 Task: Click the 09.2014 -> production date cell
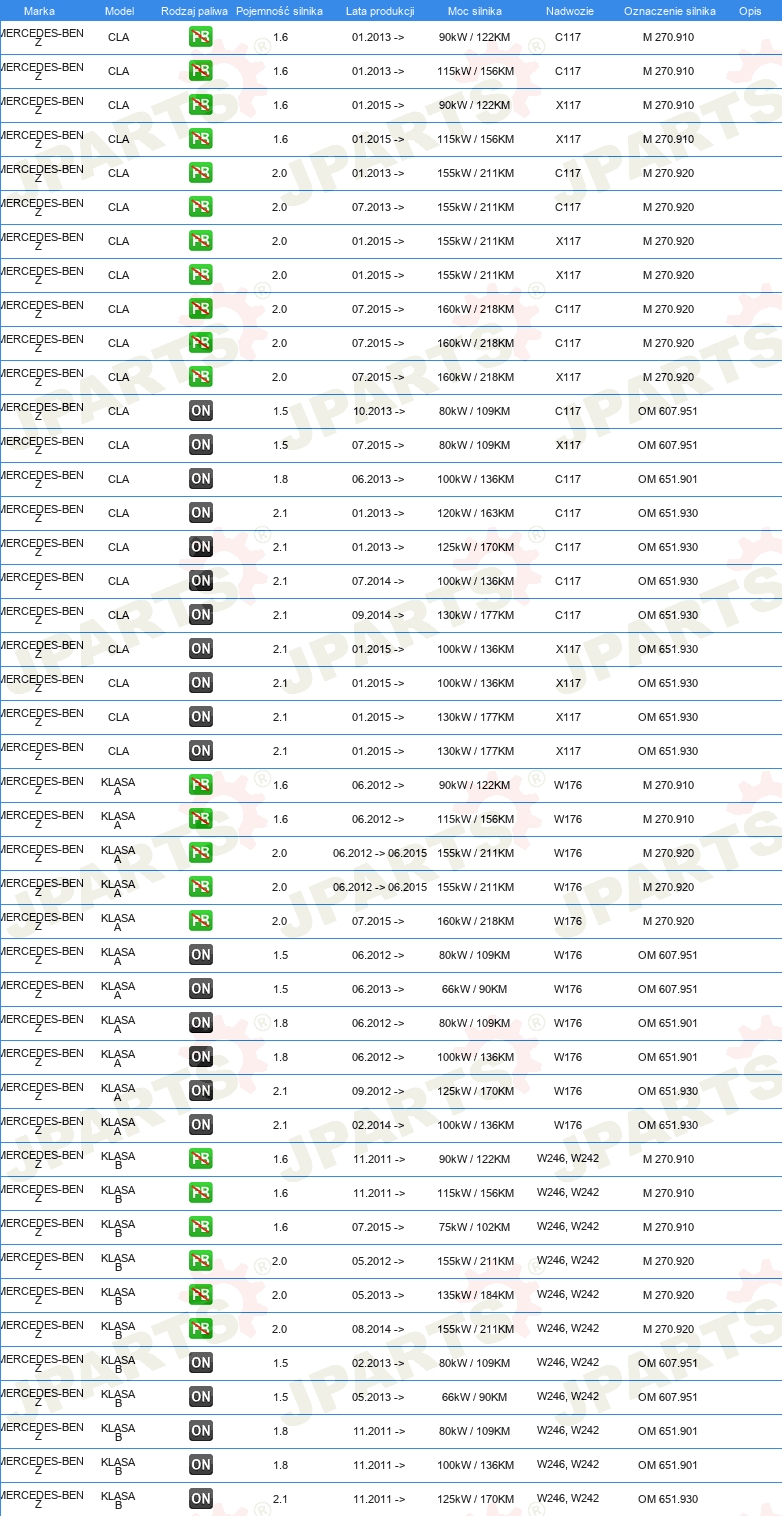(379, 615)
